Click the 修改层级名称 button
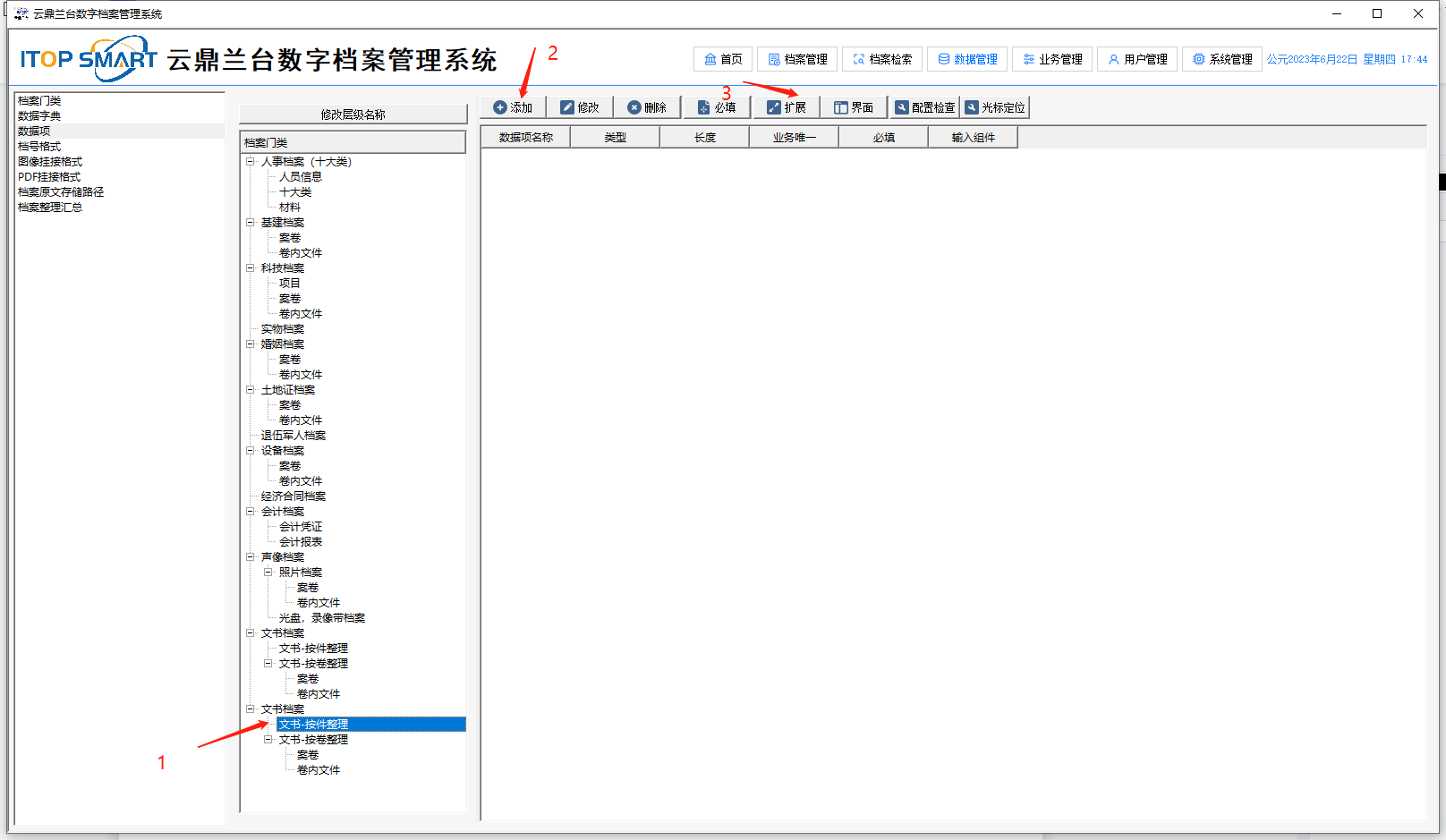This screenshot has width=1446, height=840. pyautogui.click(x=353, y=115)
